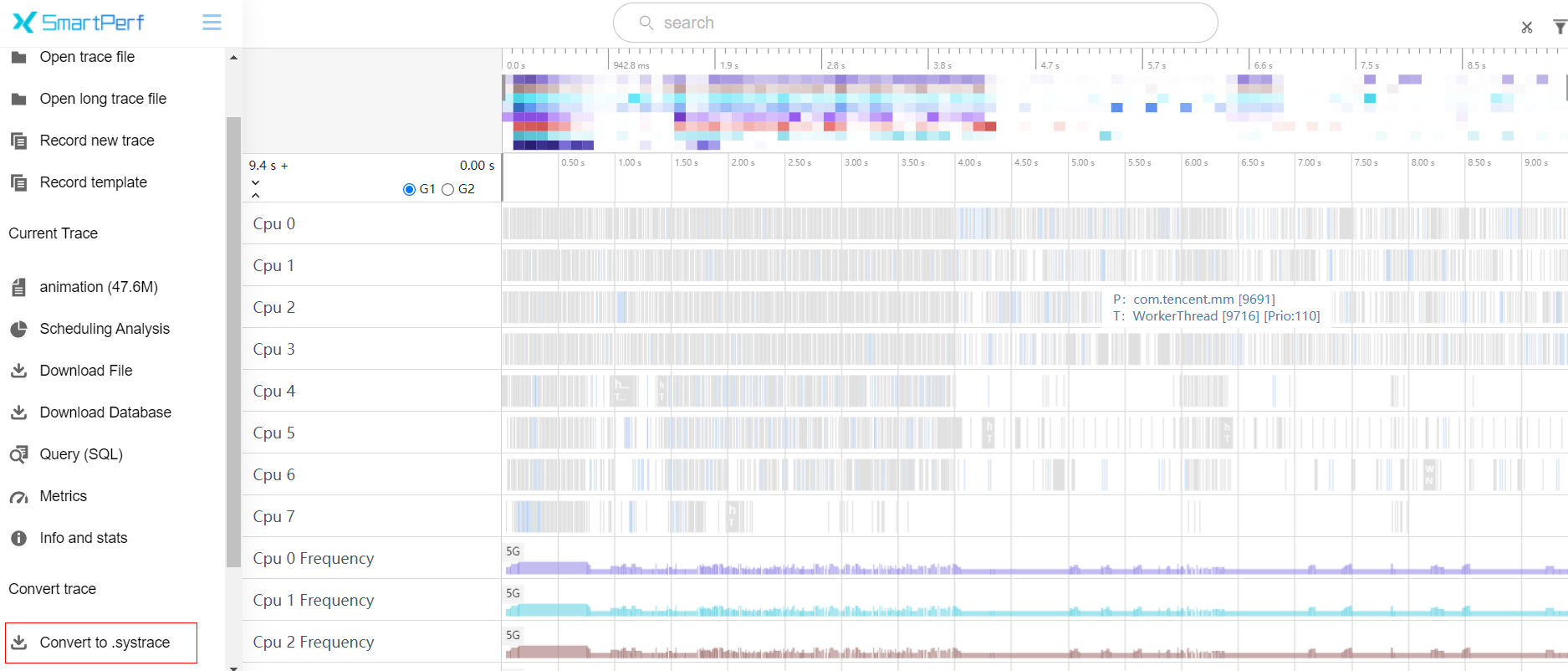Screen dimensions: 1568x671
Task: Open the Record template menu item
Action: pos(93,182)
